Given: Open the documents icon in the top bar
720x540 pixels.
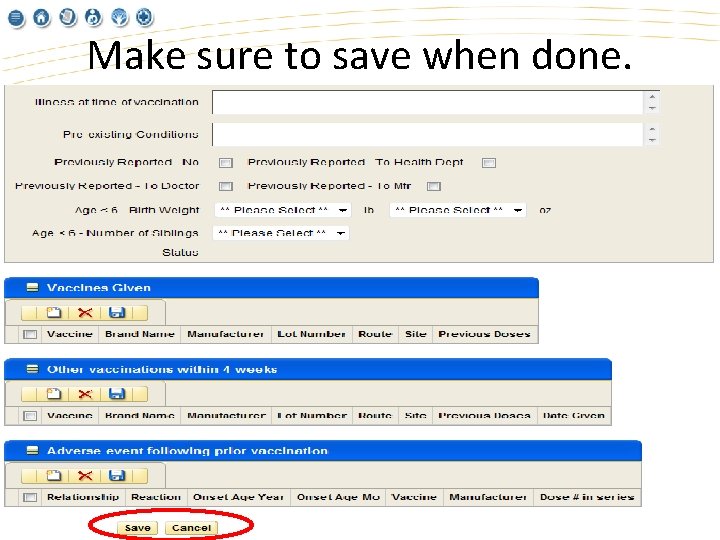Looking at the screenshot, I should point(68,17).
